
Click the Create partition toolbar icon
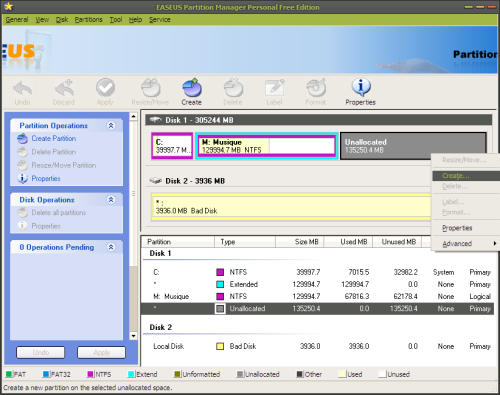[x=192, y=88]
